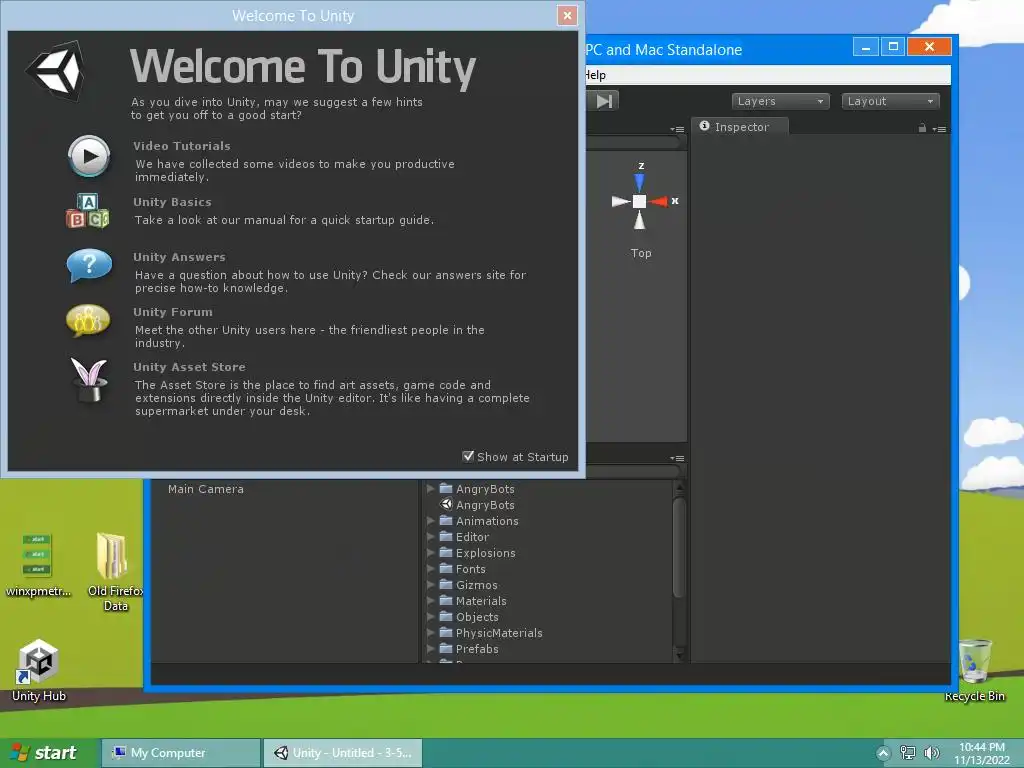
Task: Click the Project panel vertical scrollbar
Action: (679, 547)
